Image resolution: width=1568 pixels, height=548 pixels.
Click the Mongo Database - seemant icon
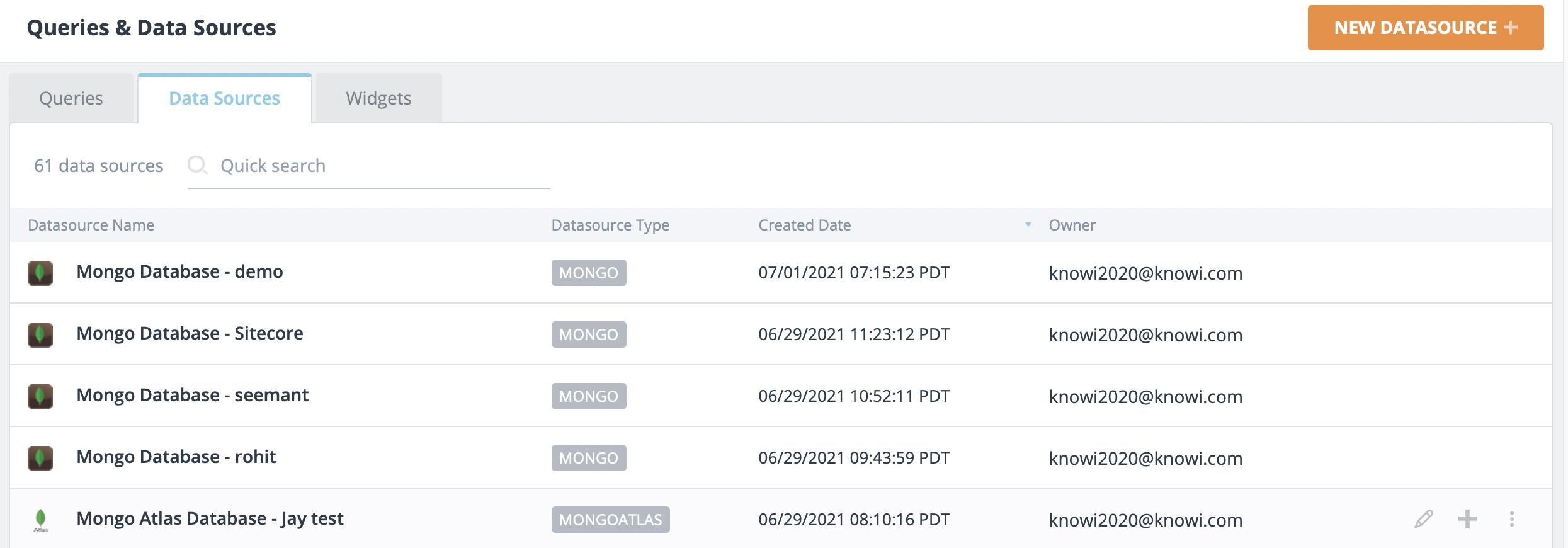click(40, 396)
